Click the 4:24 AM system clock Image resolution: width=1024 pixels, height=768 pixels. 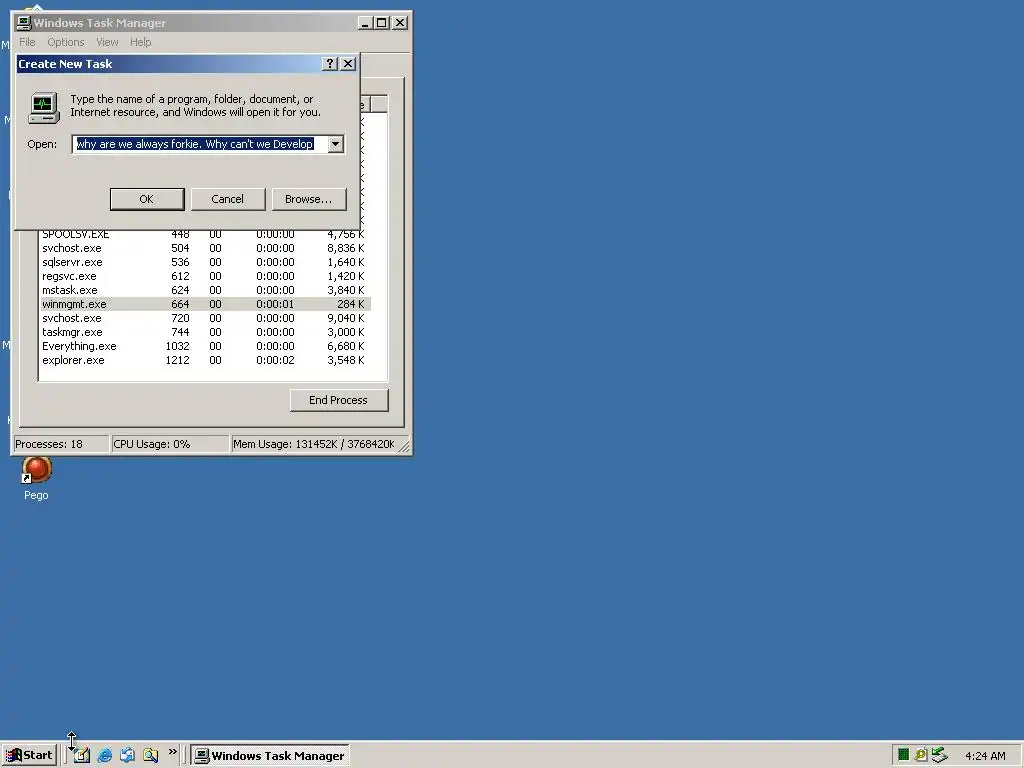click(985, 756)
